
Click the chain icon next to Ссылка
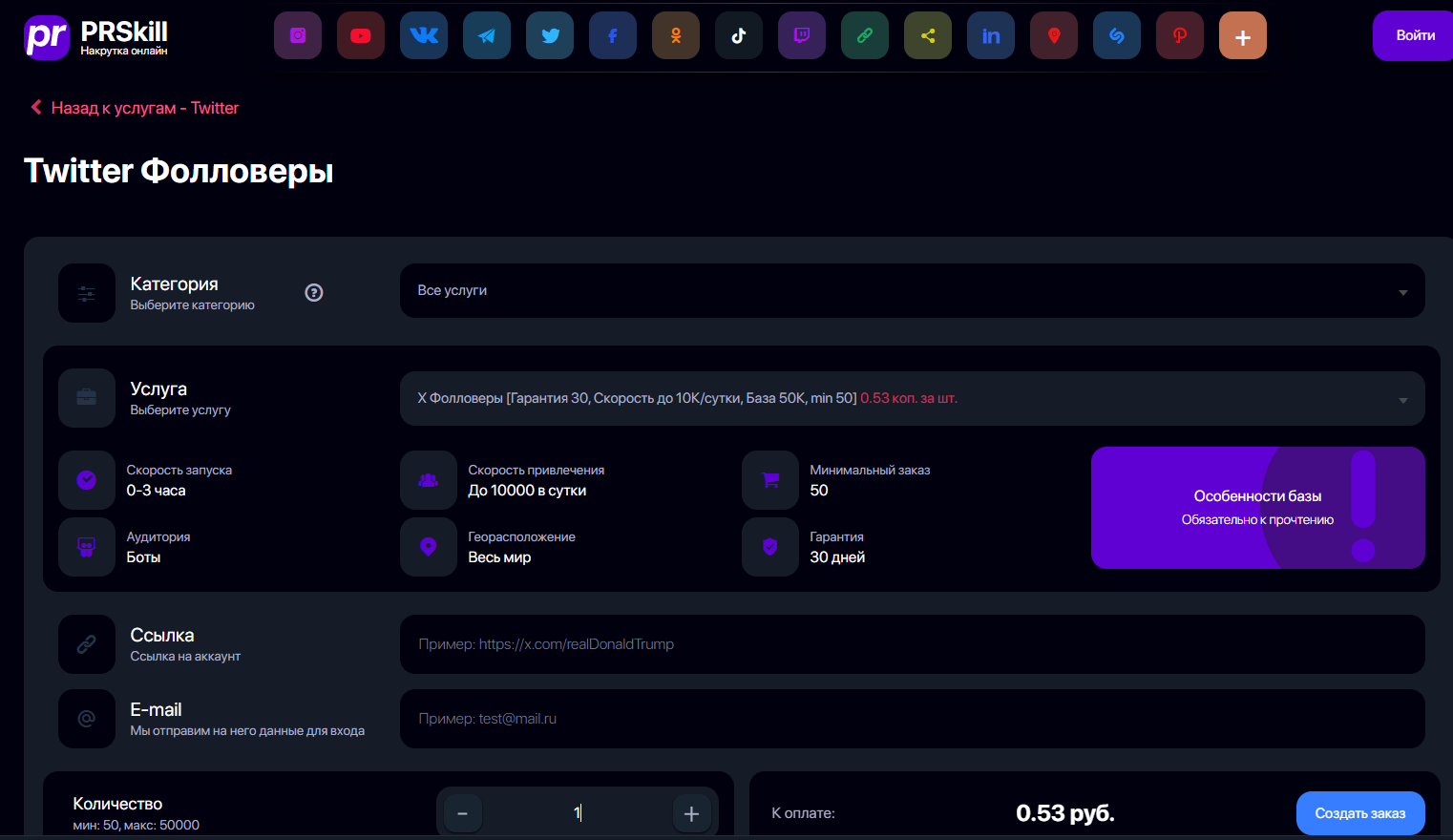[x=87, y=644]
